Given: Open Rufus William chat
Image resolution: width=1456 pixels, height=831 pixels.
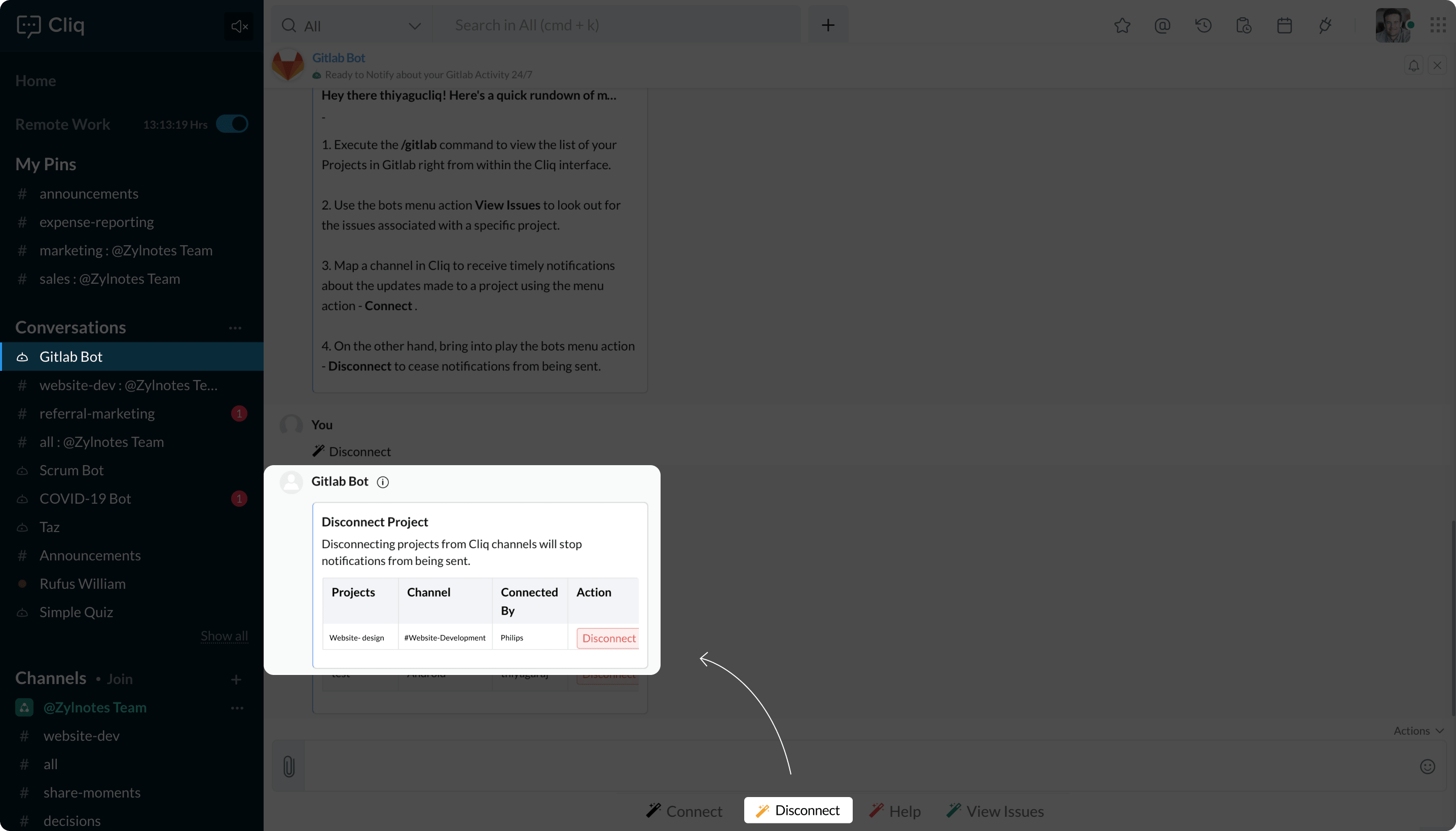Looking at the screenshot, I should point(131,584).
